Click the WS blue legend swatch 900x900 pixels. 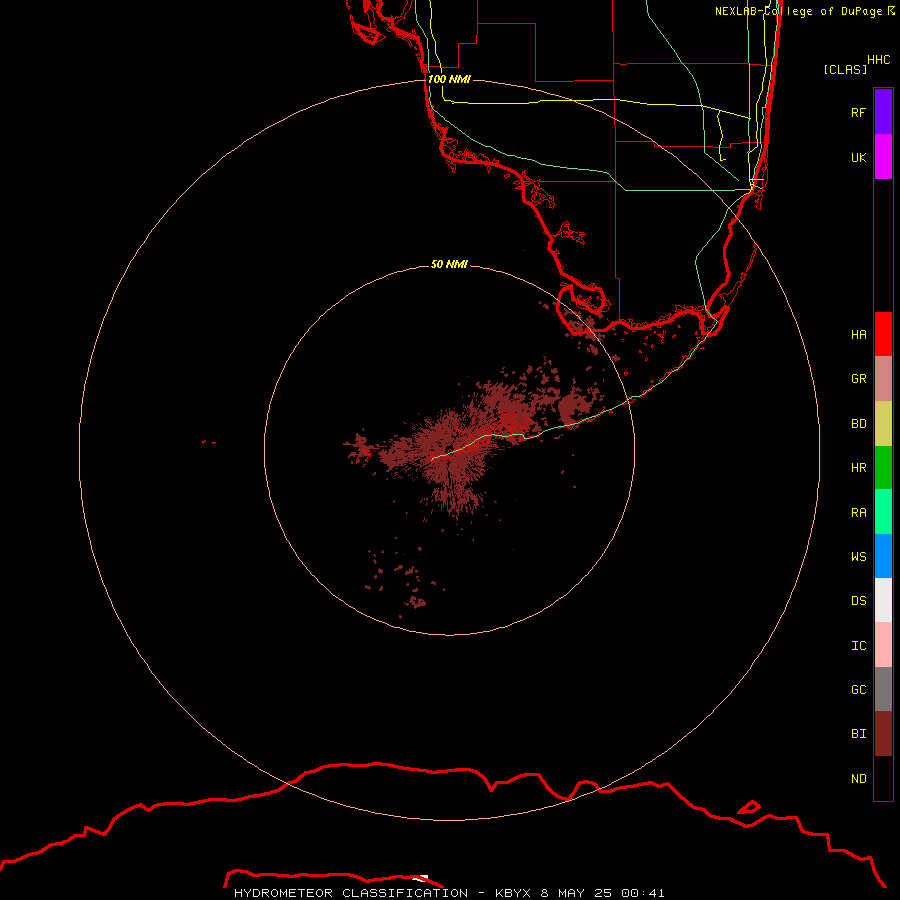883,556
